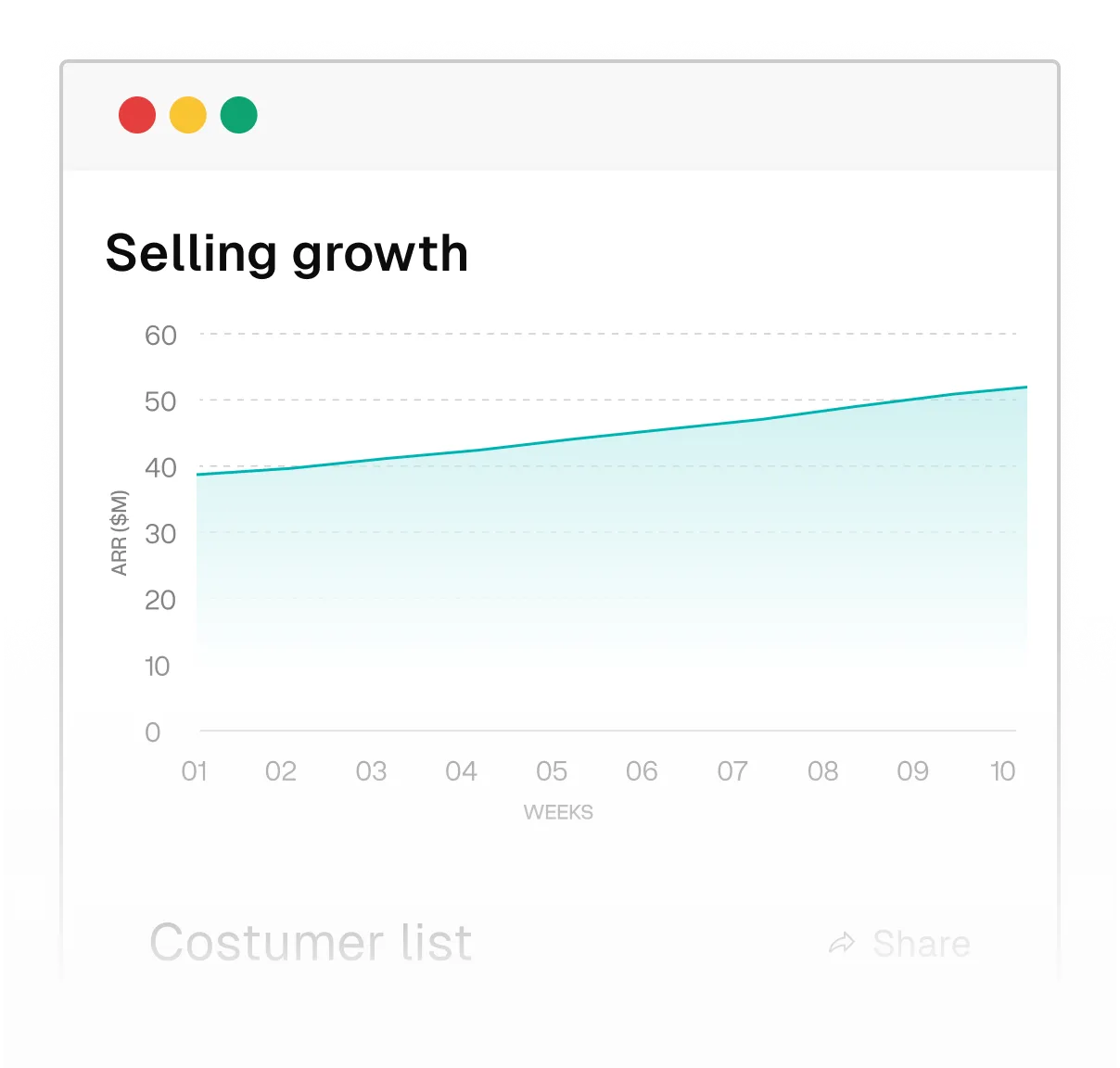
Task: Click the dashed gridline at value 50
Action: click(x=603, y=398)
